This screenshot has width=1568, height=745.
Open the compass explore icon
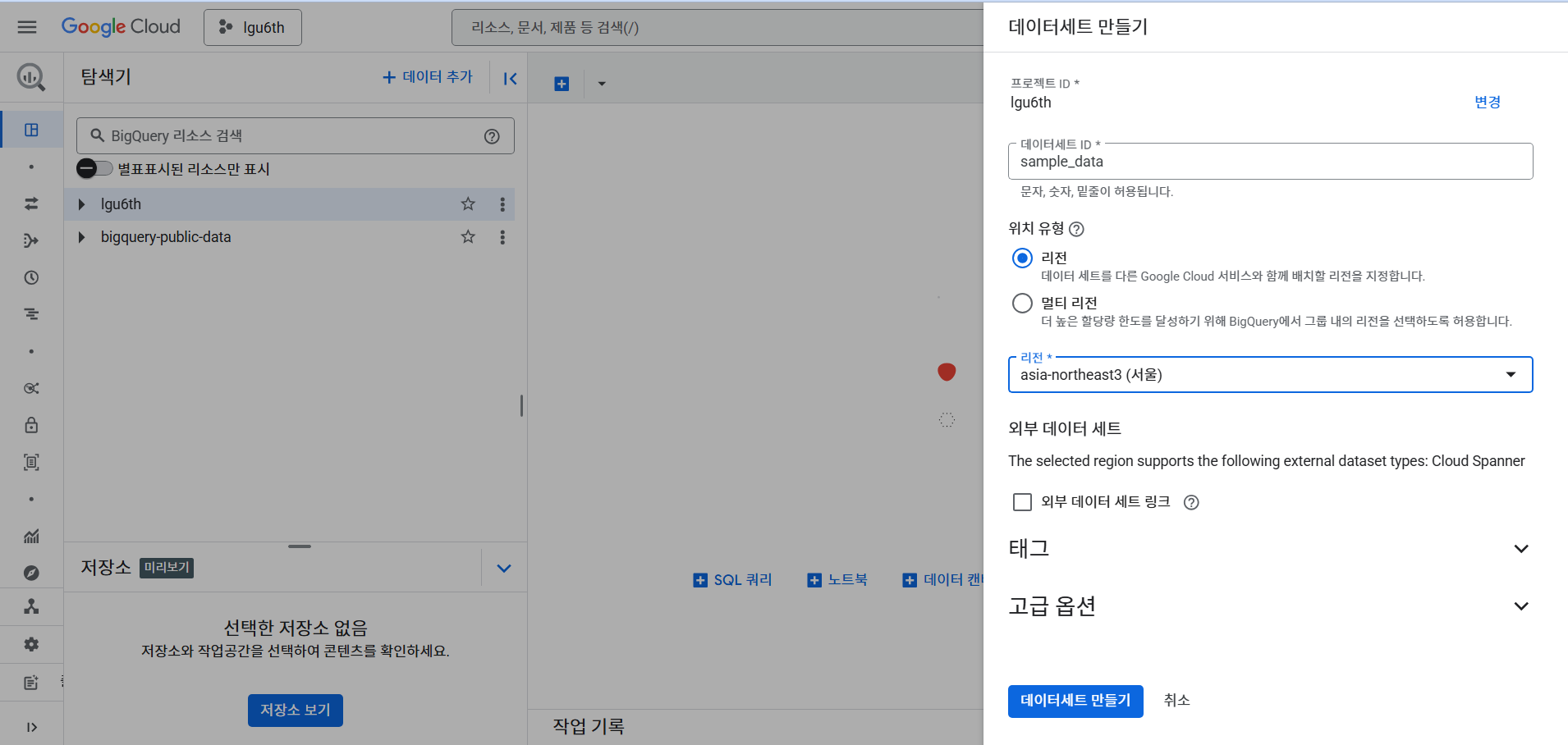coord(31,573)
